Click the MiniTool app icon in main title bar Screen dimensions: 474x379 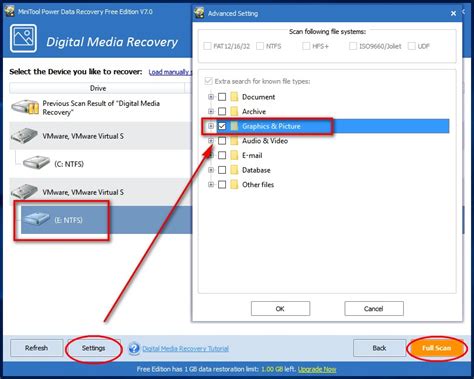point(9,11)
